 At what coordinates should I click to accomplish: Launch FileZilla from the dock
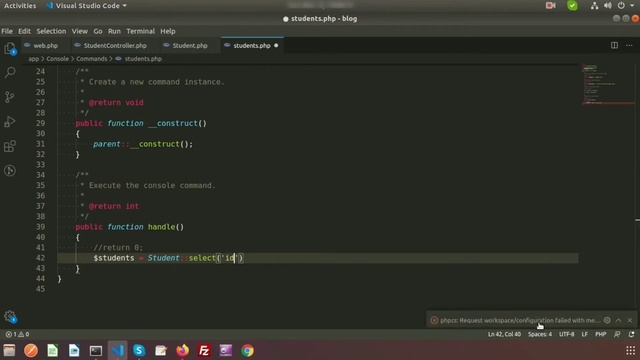pos(204,350)
